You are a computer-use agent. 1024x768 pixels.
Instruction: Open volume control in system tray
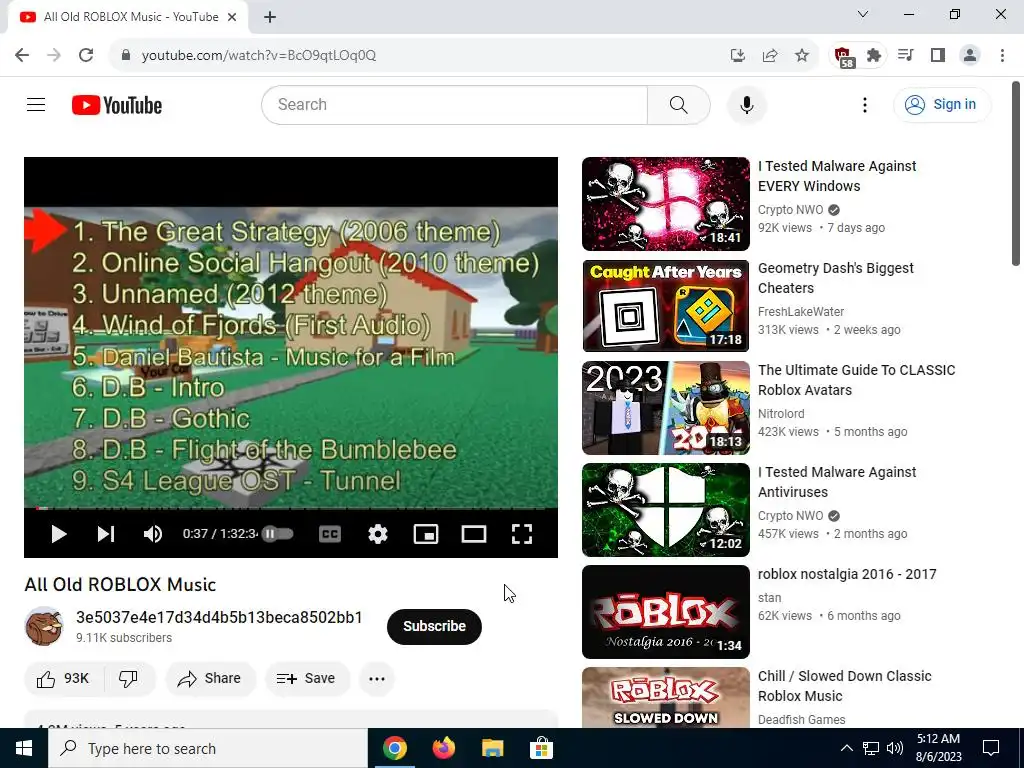click(895, 748)
